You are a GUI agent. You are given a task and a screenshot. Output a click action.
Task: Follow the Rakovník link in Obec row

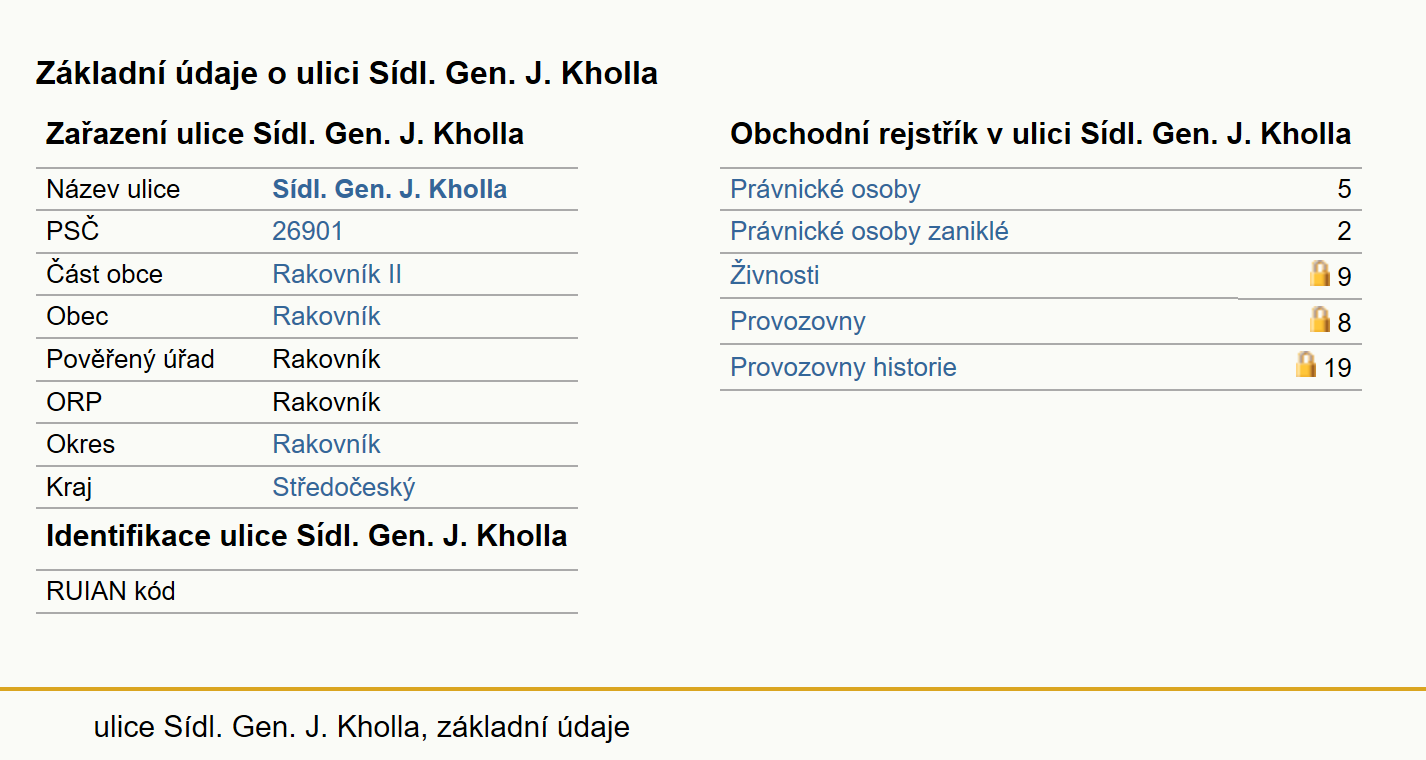pyautogui.click(x=326, y=316)
